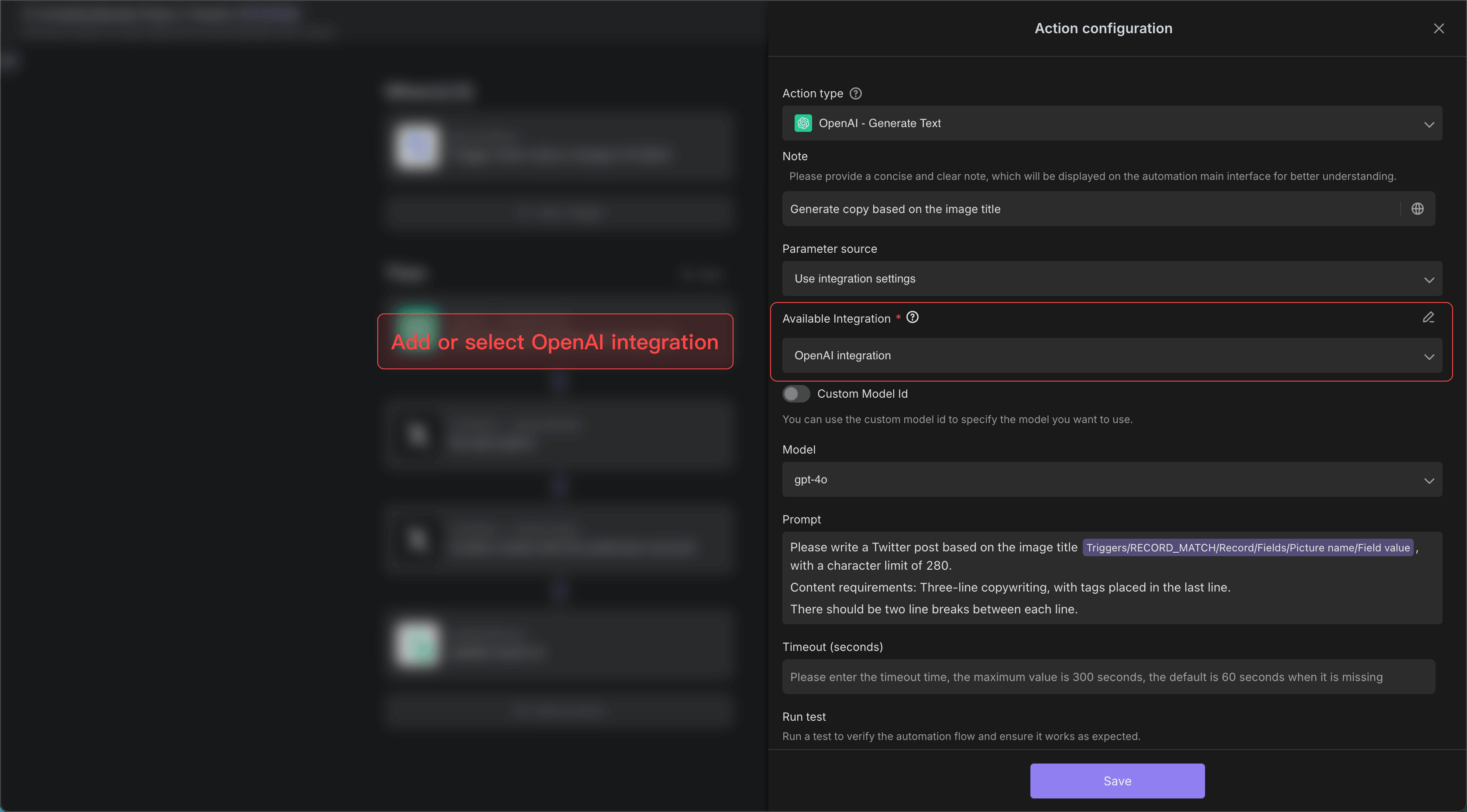
Task: Click the globe icon in Note field
Action: (x=1418, y=209)
